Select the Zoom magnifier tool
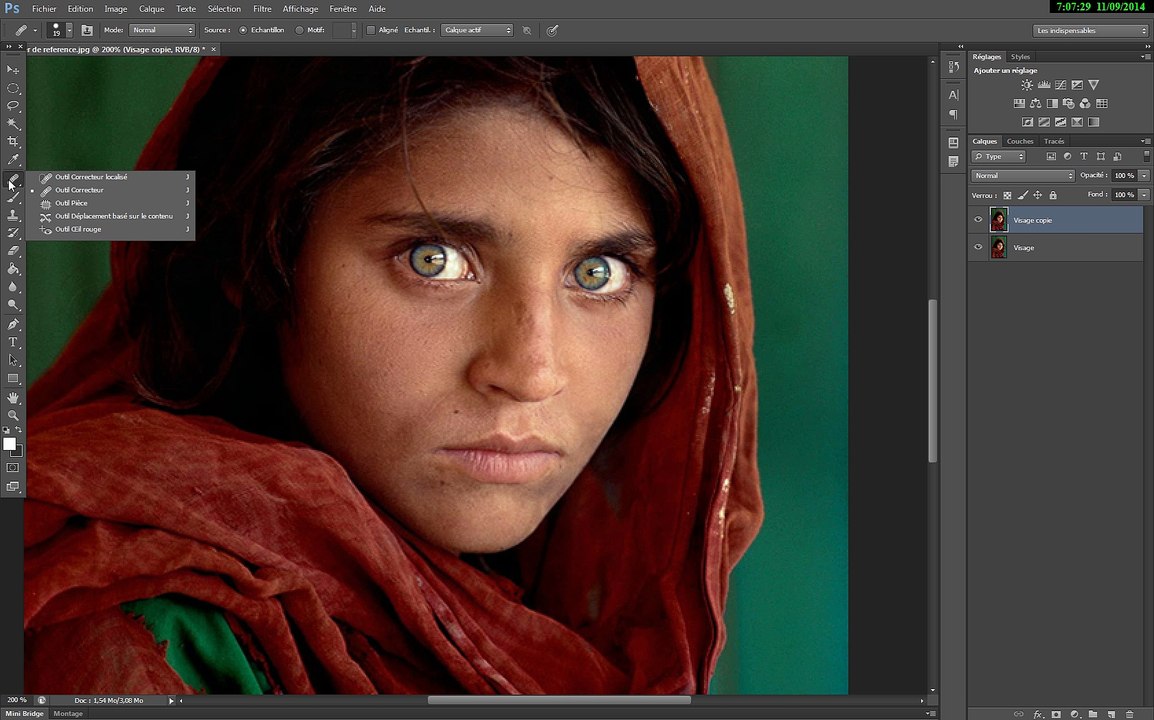Viewport: 1154px width, 720px height. pos(13,415)
